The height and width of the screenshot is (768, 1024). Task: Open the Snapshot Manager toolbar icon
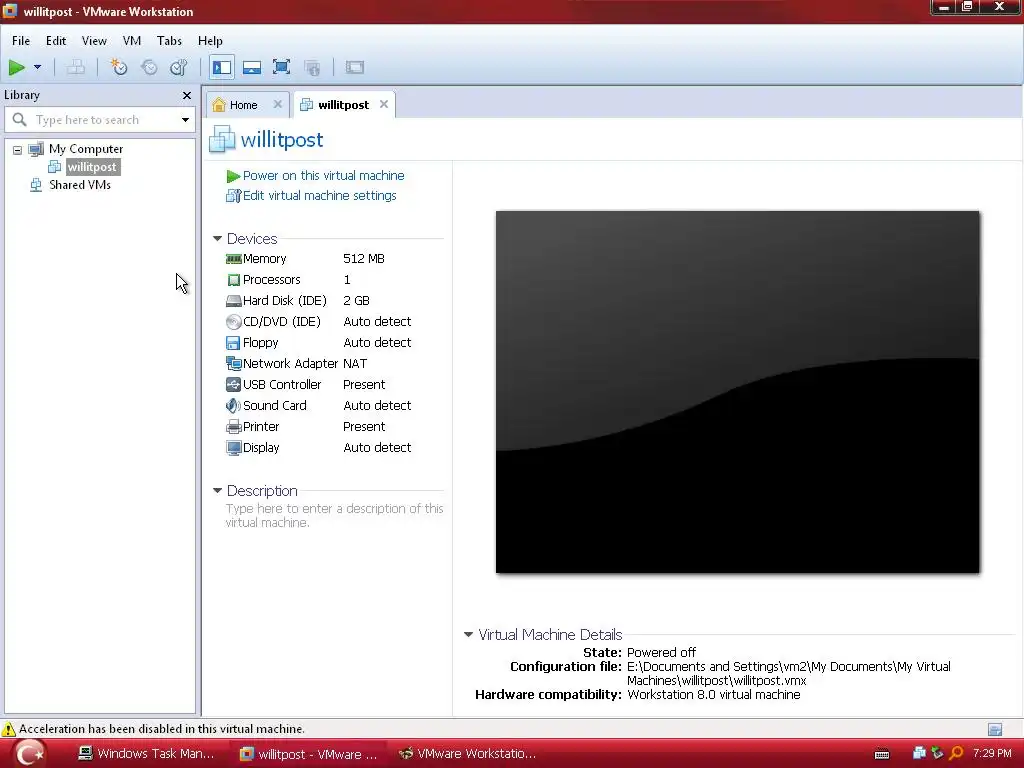[178, 67]
